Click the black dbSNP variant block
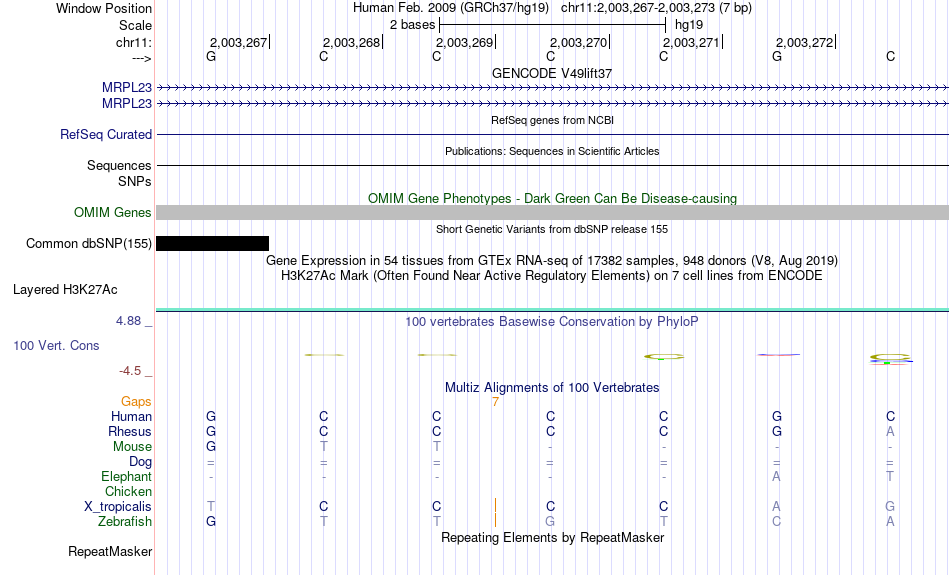Image resolution: width=950 pixels, height=575 pixels. click(x=213, y=244)
